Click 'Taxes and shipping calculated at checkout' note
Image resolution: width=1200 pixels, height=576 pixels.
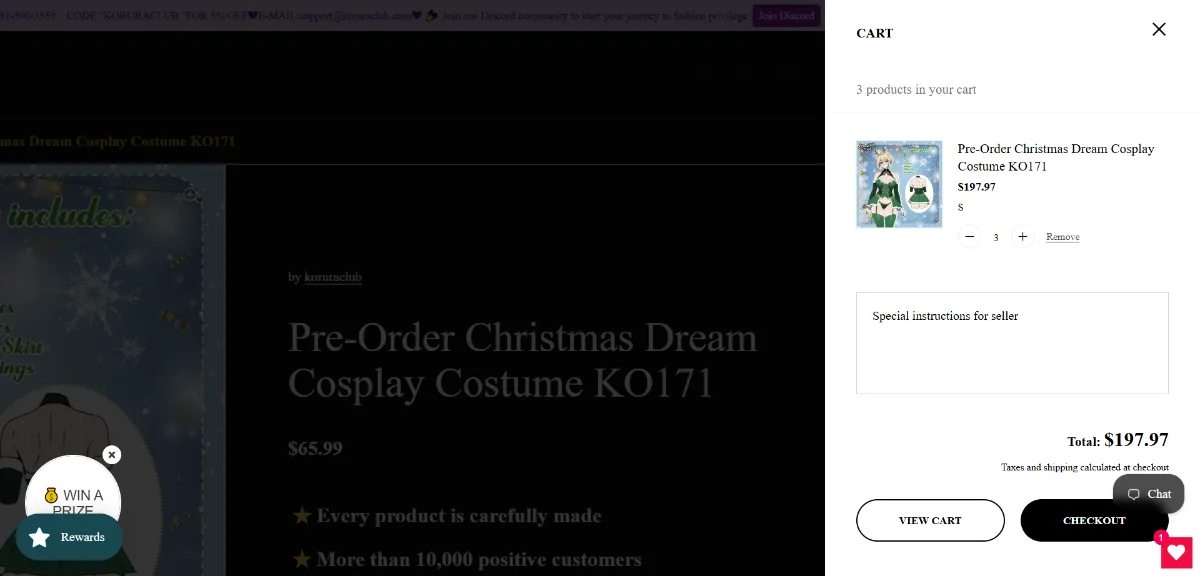point(1085,467)
